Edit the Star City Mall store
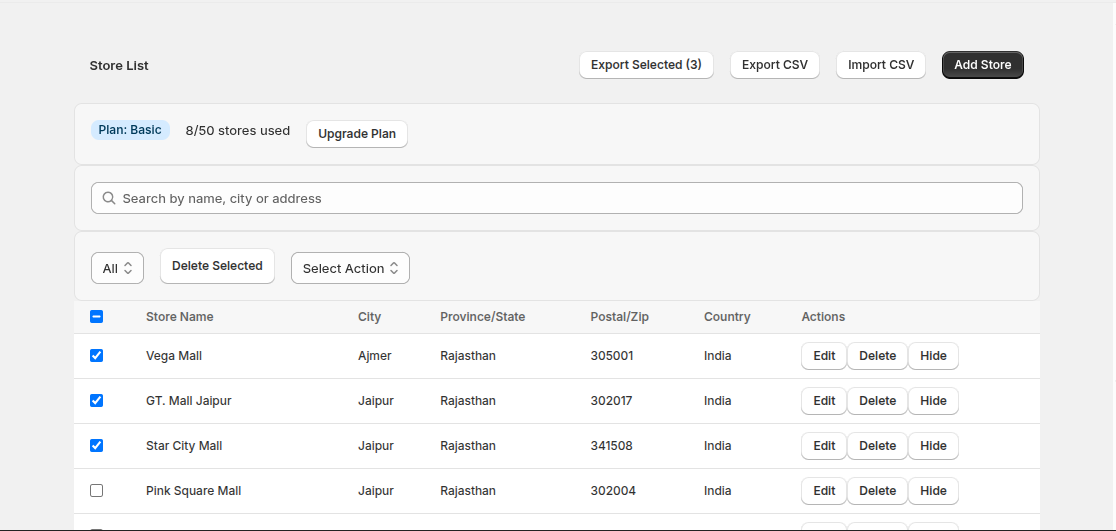Image resolution: width=1116 pixels, height=531 pixels. (824, 446)
